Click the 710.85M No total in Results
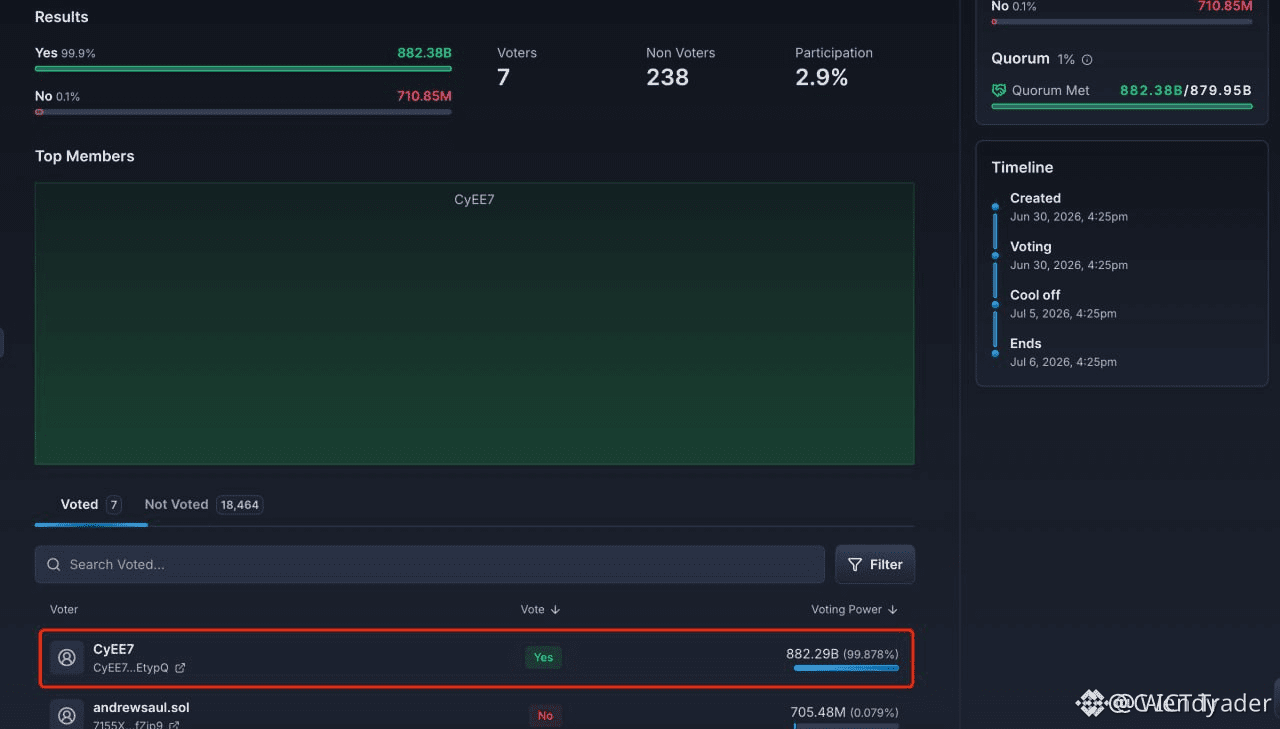 (x=424, y=96)
